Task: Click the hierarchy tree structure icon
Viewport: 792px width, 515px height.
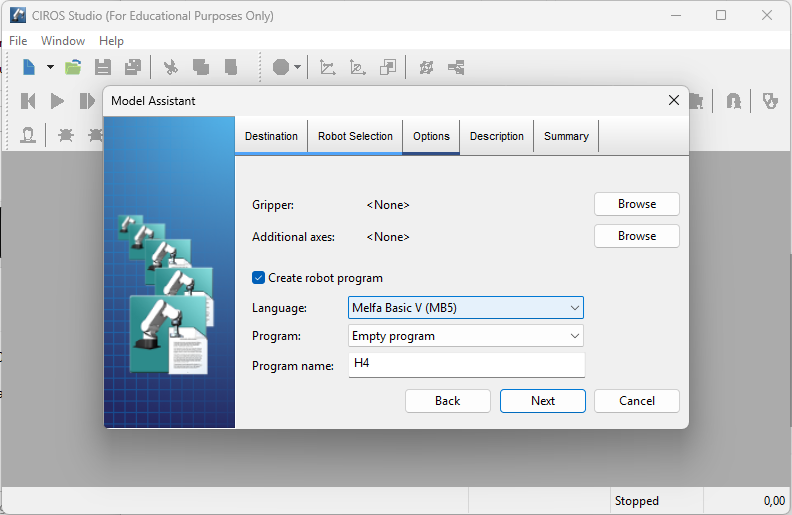Action: tap(456, 67)
